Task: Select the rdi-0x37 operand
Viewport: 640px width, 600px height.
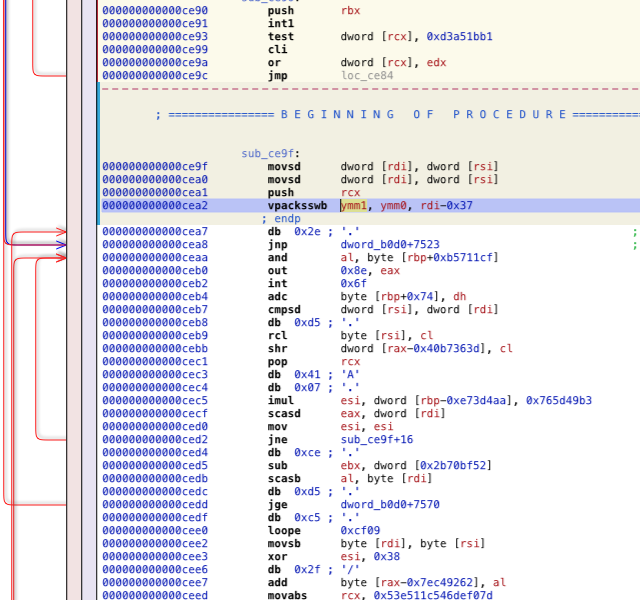Action: (446, 205)
